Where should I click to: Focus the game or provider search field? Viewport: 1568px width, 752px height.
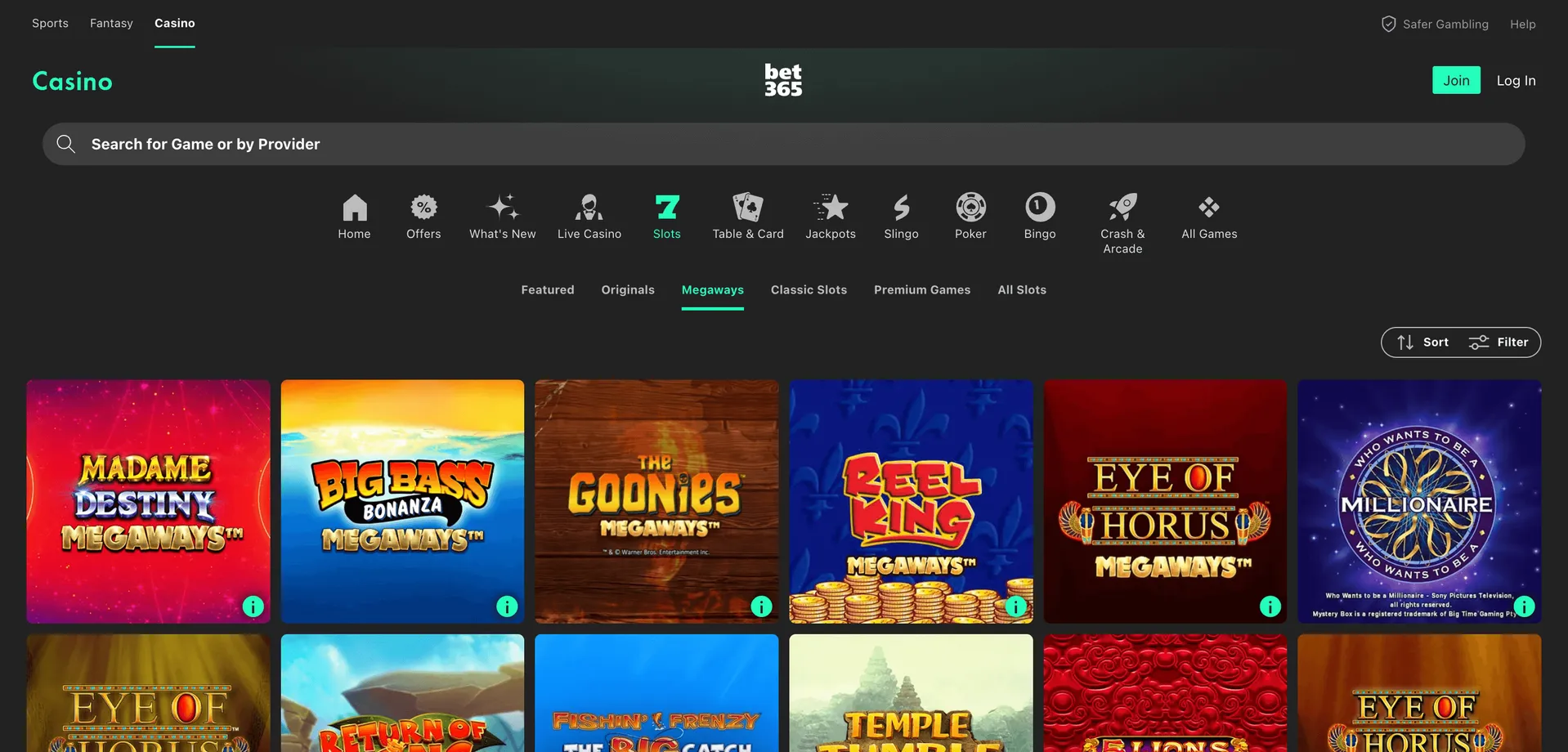coord(783,145)
